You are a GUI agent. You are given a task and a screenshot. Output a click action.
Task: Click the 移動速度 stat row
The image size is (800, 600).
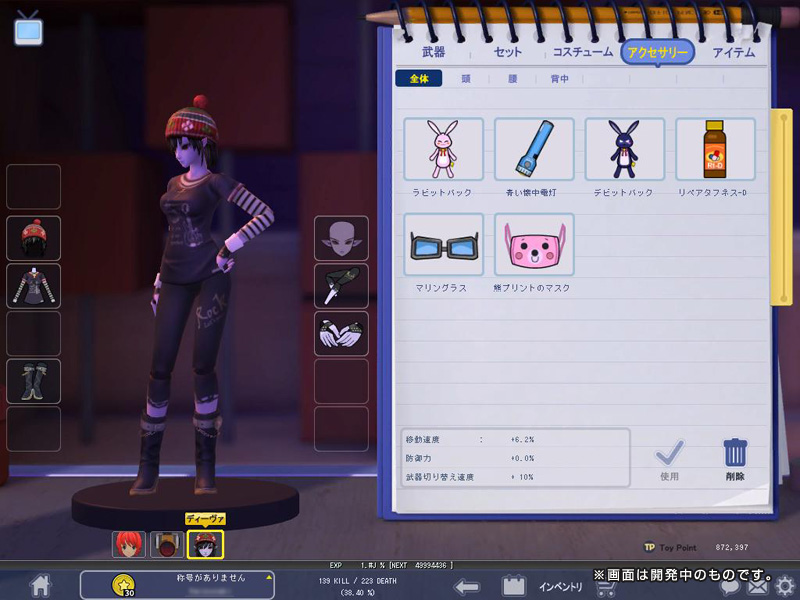515,439
